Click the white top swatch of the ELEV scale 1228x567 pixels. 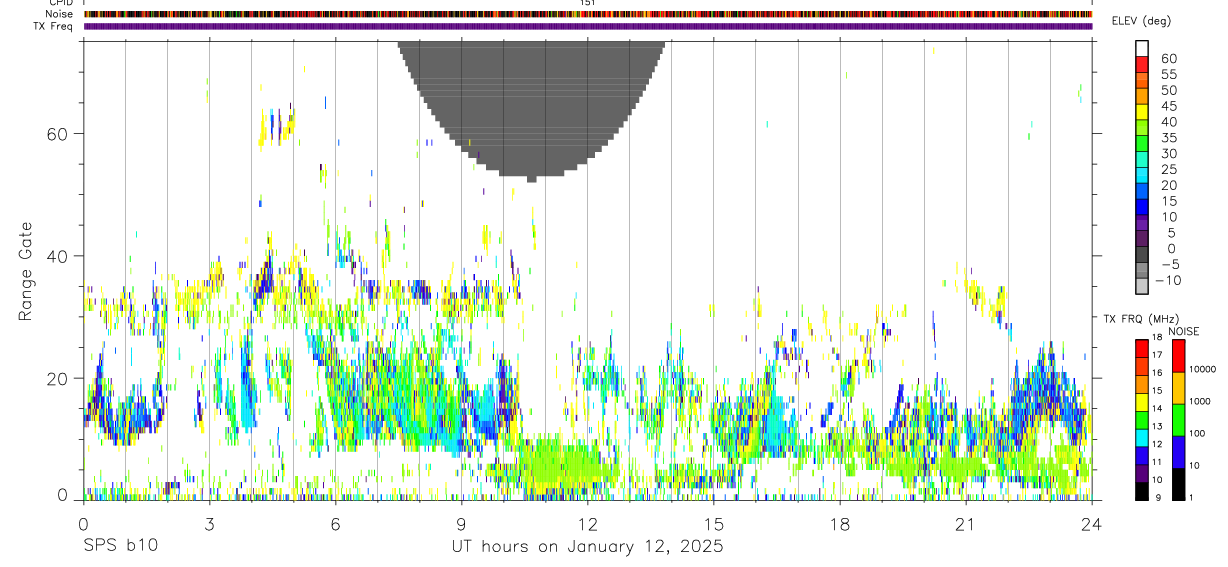1141,48
